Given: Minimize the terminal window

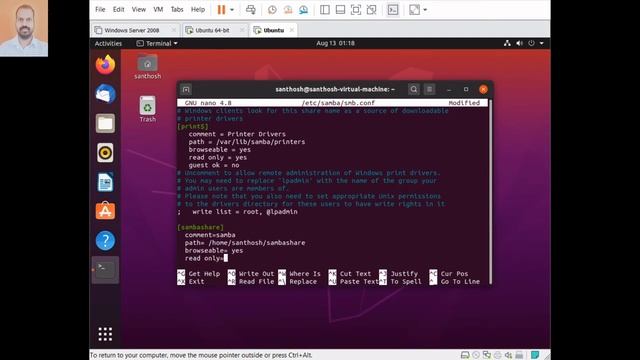Looking at the screenshot, I should pos(449,89).
